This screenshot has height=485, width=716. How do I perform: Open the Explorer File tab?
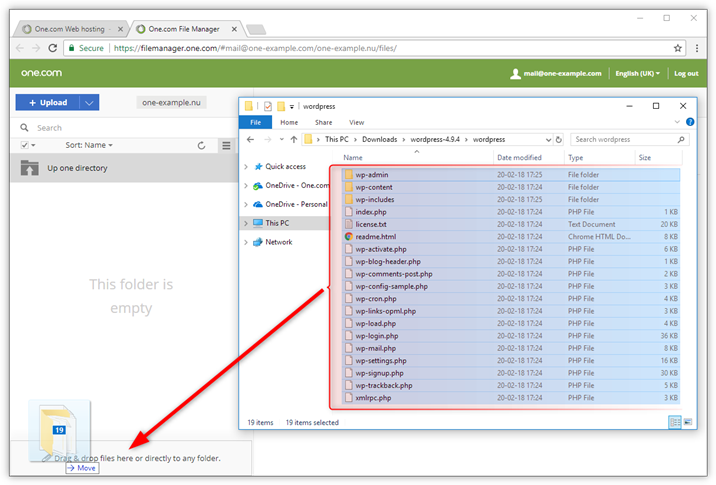(256, 122)
